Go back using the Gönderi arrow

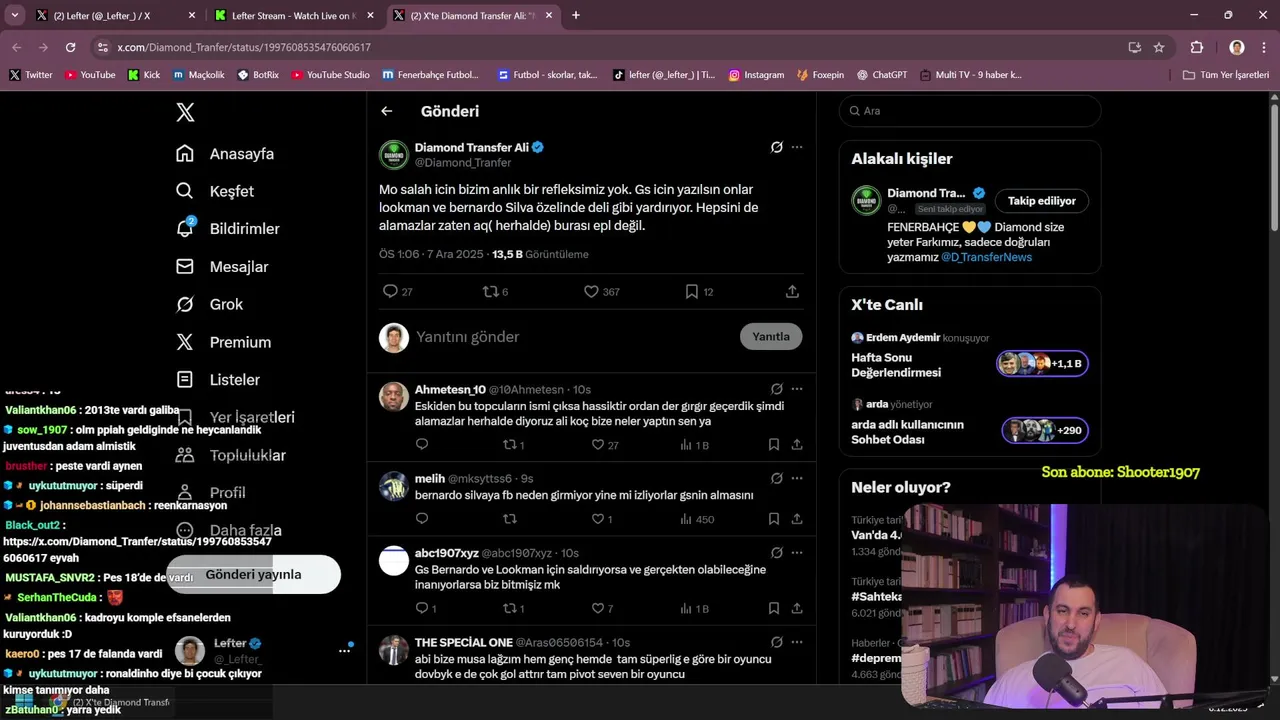[x=387, y=111]
